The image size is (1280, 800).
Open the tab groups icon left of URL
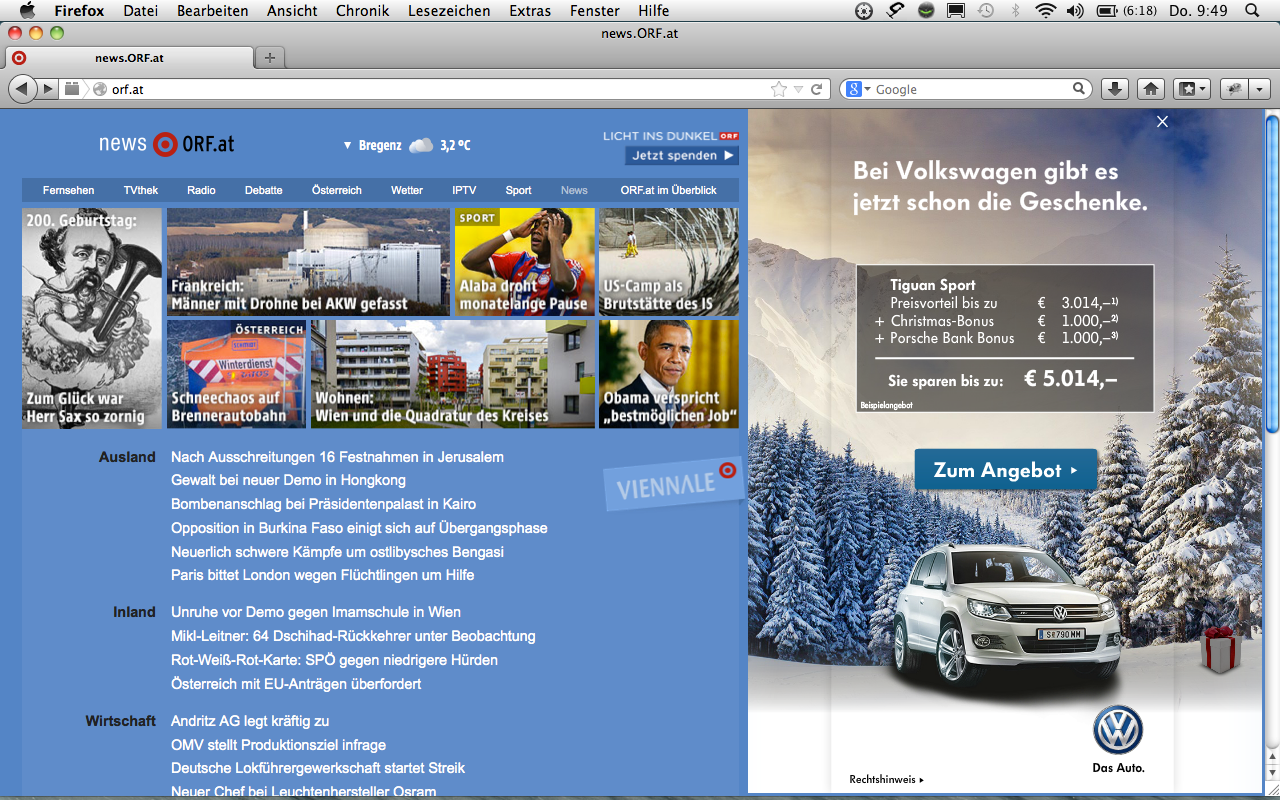point(72,89)
